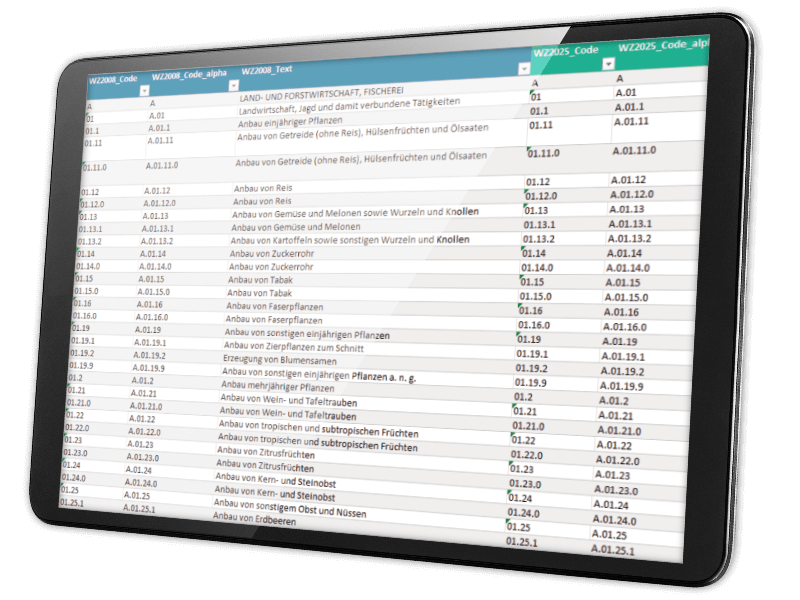The height and width of the screenshot is (600, 800).
Task: Open the WZ2025_Code filter dropdown
Action: coord(608,64)
